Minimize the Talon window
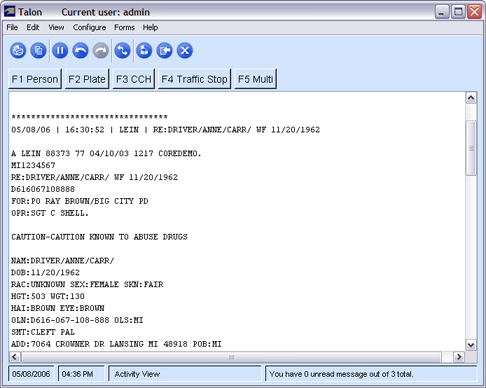 coord(442,12)
